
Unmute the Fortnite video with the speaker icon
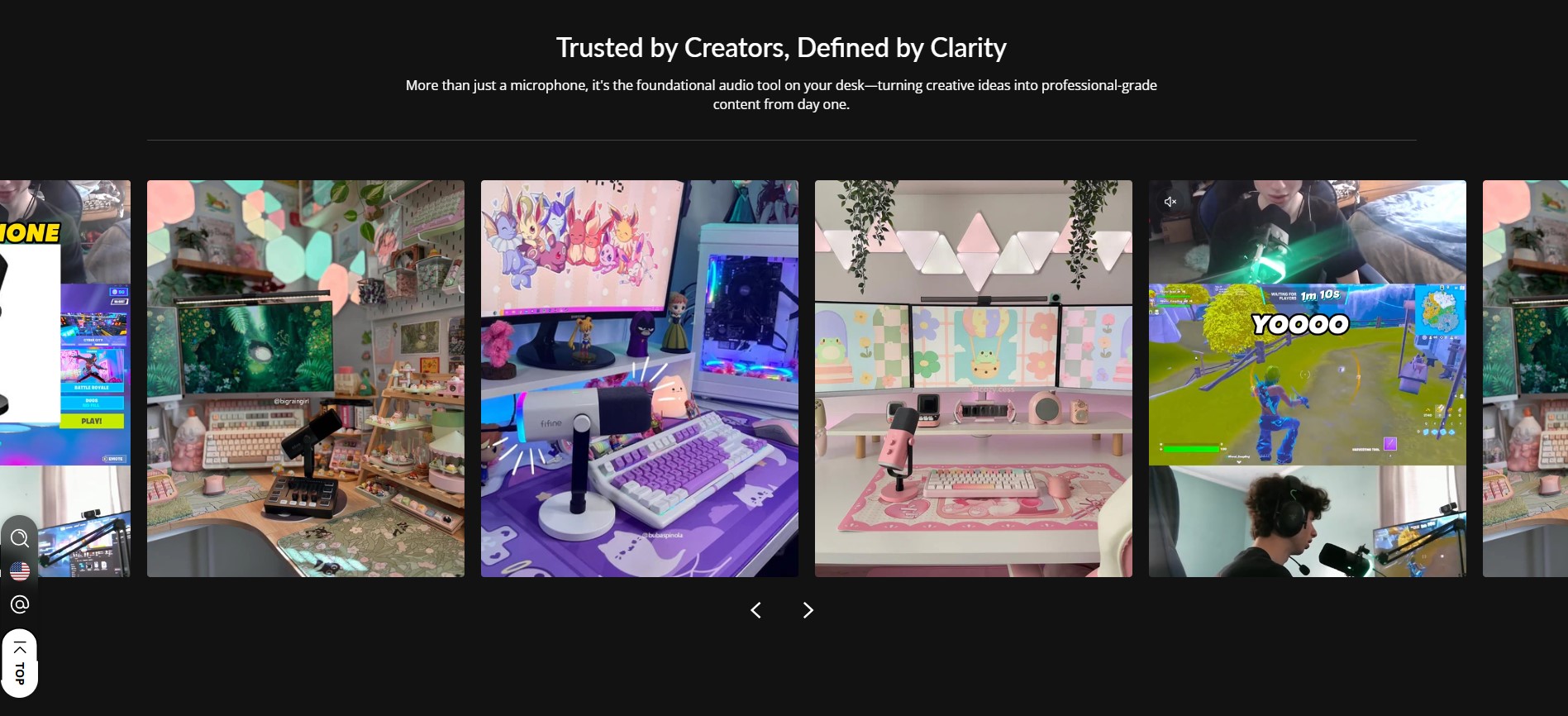pyautogui.click(x=1170, y=202)
